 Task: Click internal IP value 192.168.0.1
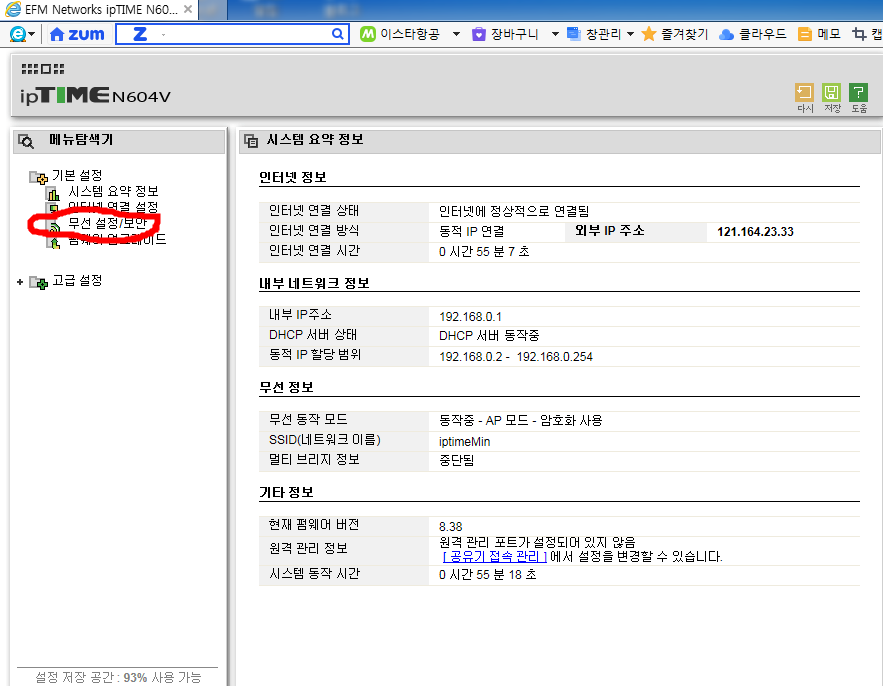[470, 317]
